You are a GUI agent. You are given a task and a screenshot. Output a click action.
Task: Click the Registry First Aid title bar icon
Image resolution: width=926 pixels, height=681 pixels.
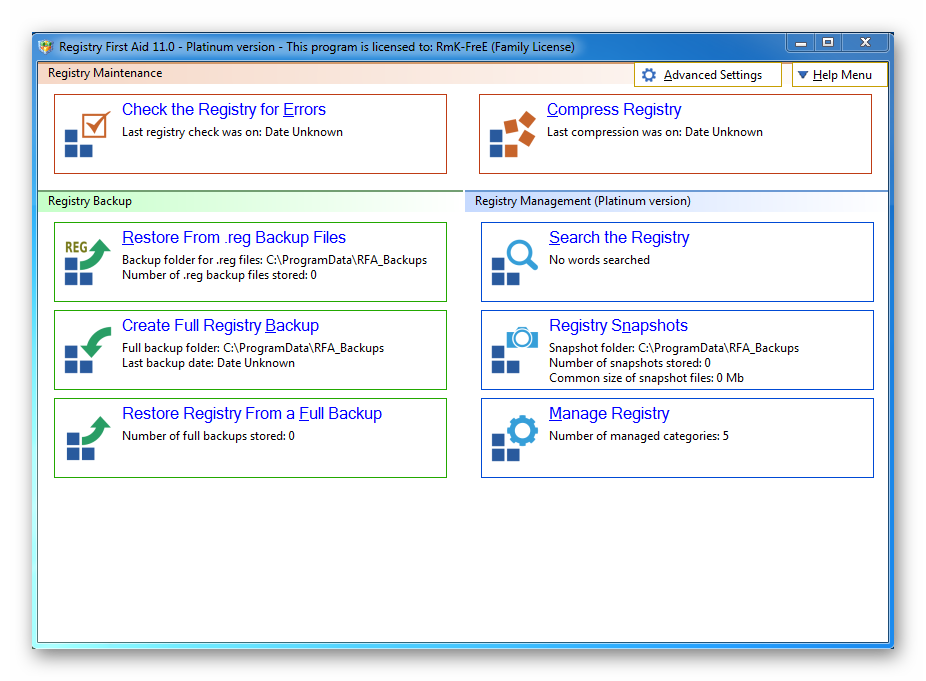click(45, 47)
